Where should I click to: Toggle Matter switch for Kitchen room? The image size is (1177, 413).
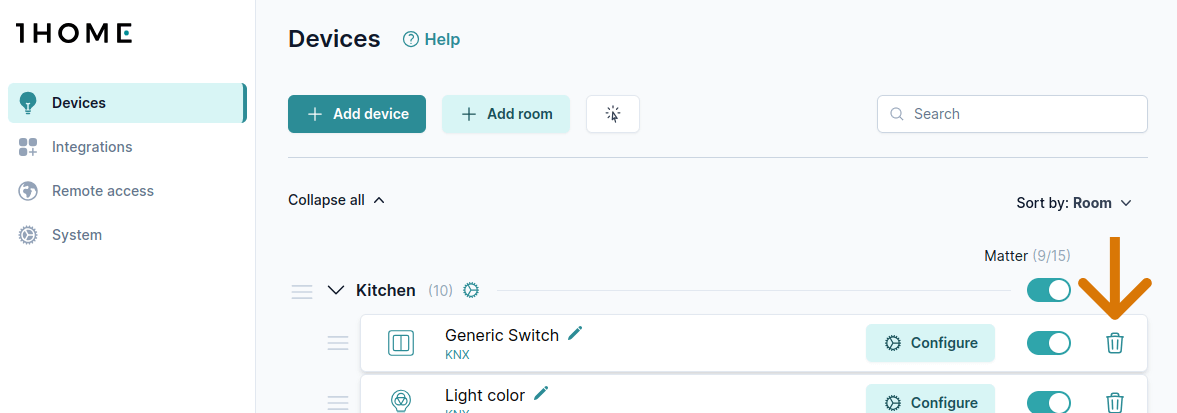pyautogui.click(x=1048, y=290)
